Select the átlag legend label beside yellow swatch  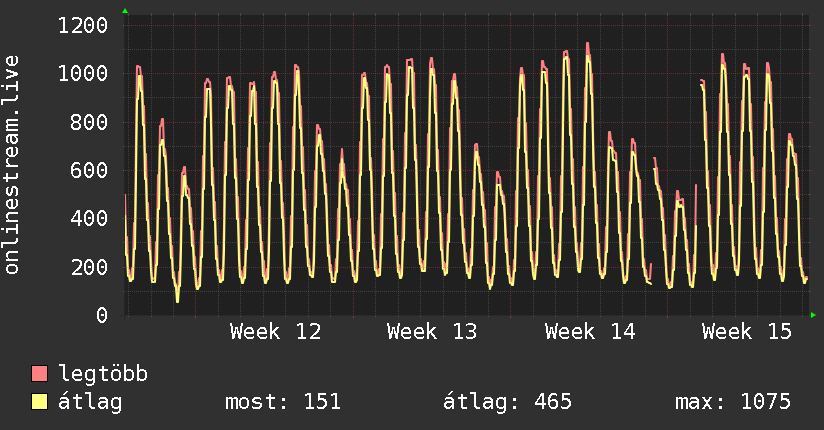90,402
